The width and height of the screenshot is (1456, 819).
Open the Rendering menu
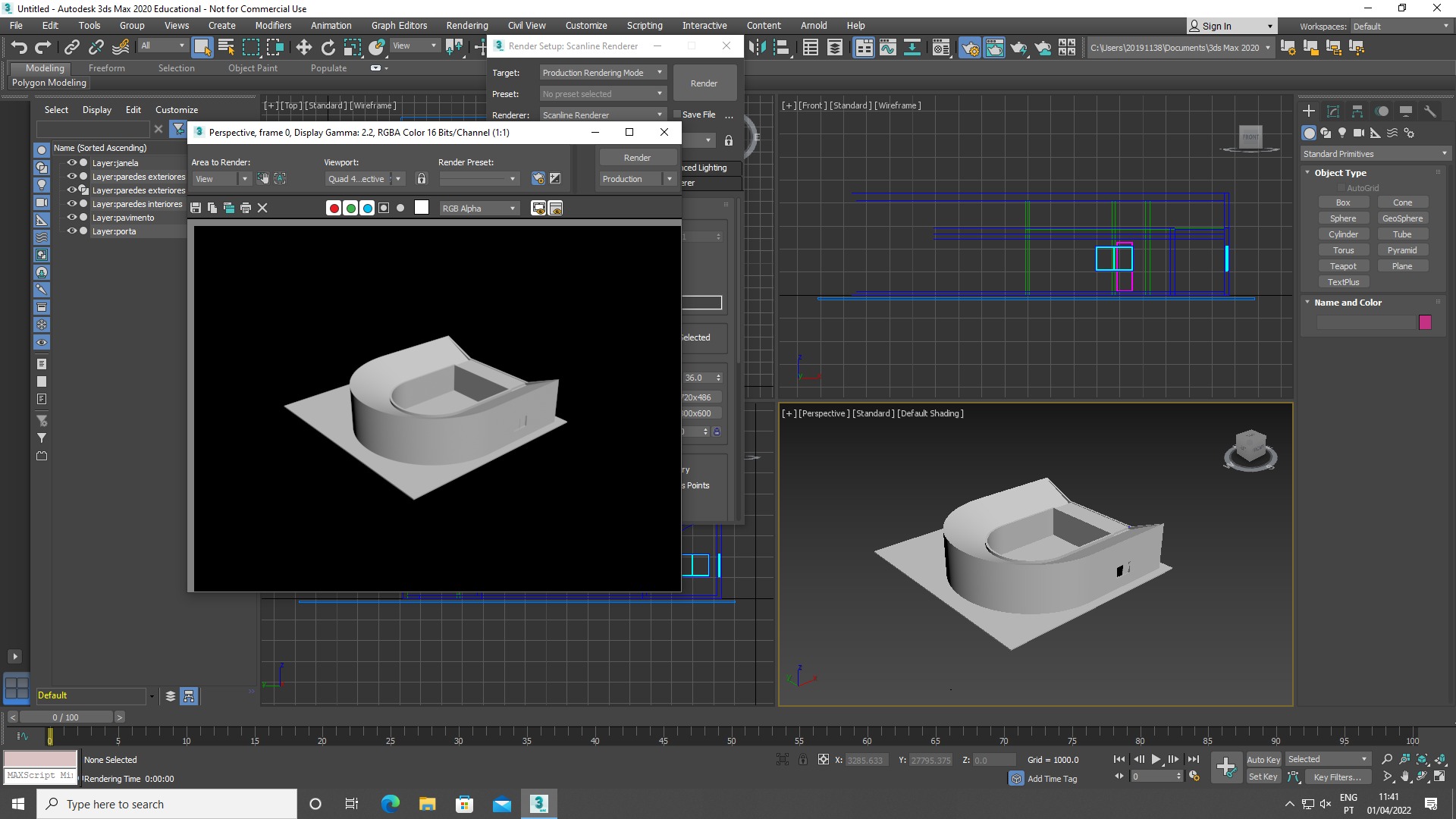467,26
